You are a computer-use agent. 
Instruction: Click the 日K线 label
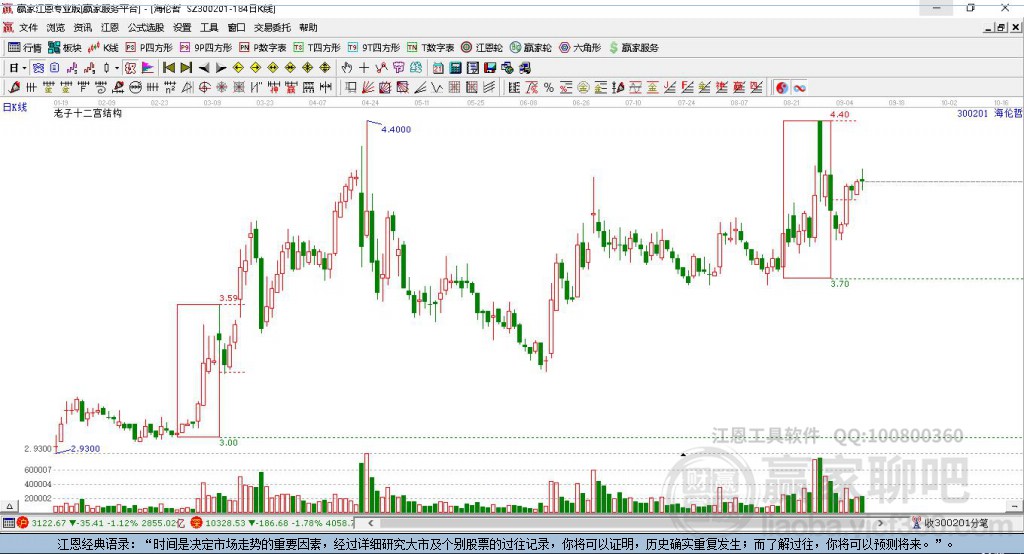point(15,107)
